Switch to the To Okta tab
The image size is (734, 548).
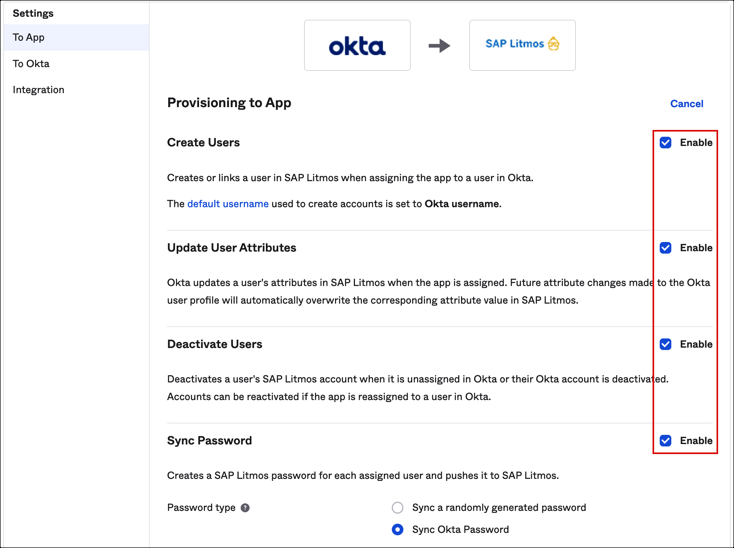click(31, 64)
